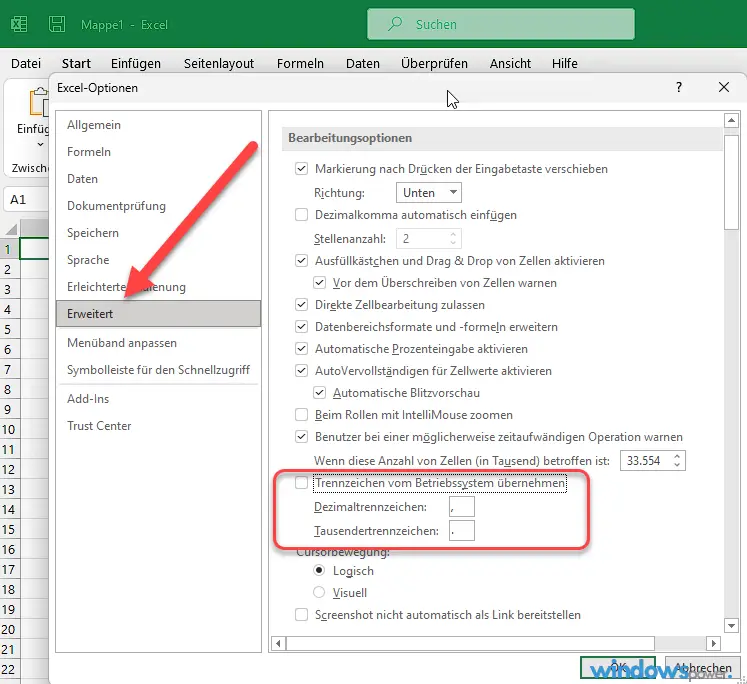
Task: Toggle Direkte Zellbearbeitung zulassen checkbox
Action: 301,305
